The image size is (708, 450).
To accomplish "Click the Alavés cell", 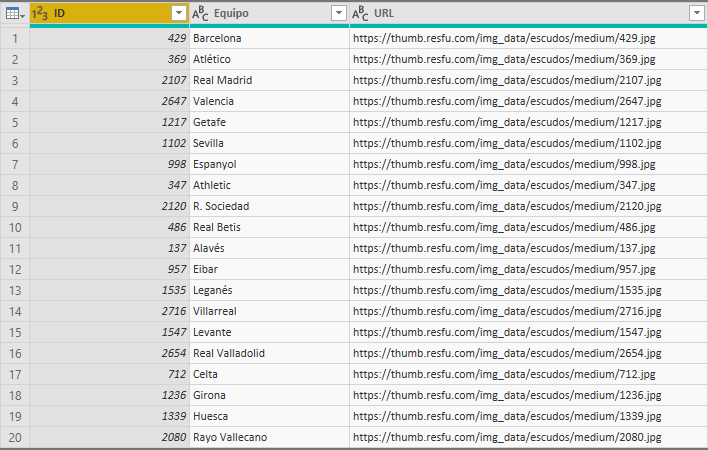I will [x=269, y=248].
